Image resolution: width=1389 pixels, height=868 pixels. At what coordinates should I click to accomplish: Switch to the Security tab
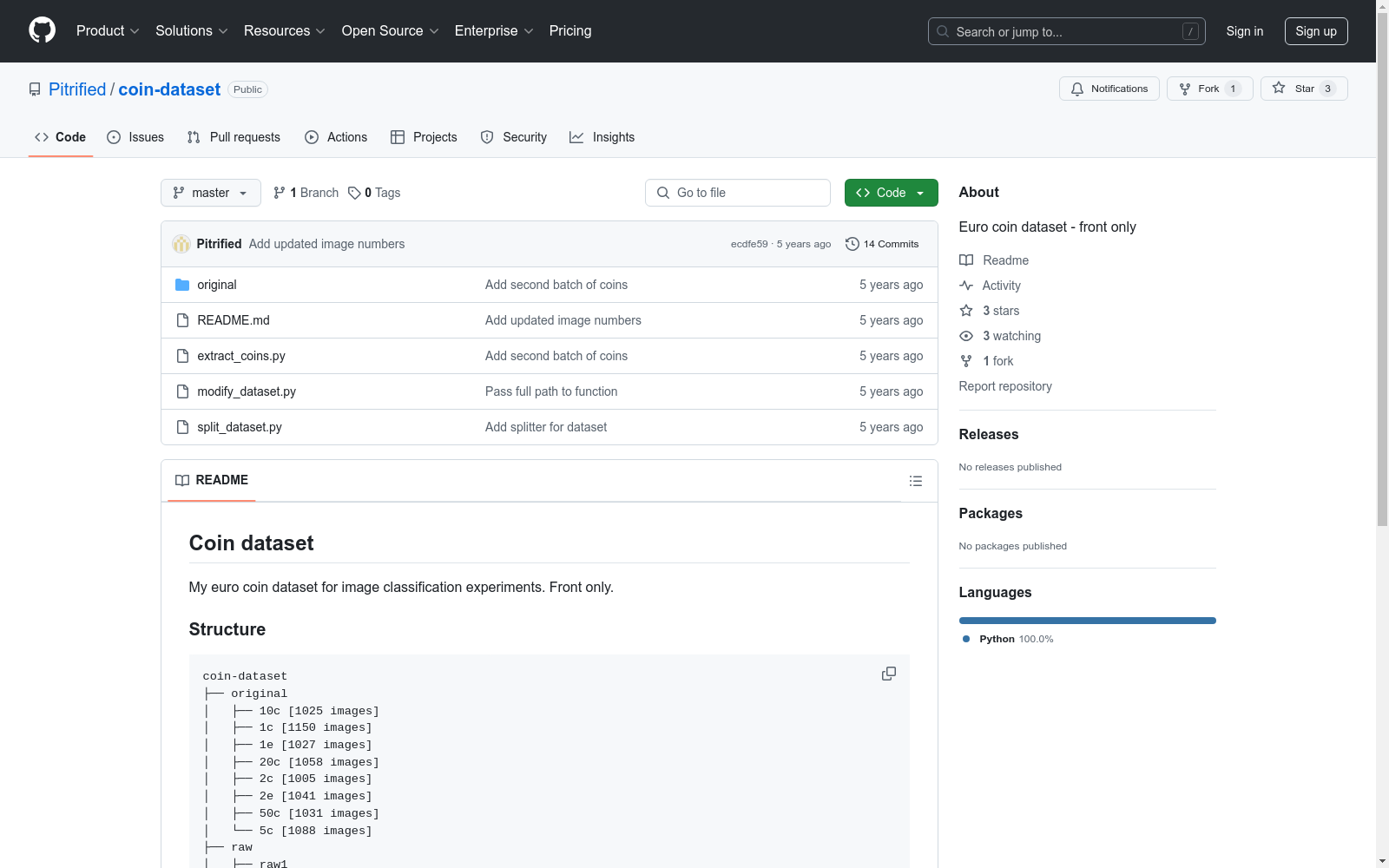click(x=514, y=137)
